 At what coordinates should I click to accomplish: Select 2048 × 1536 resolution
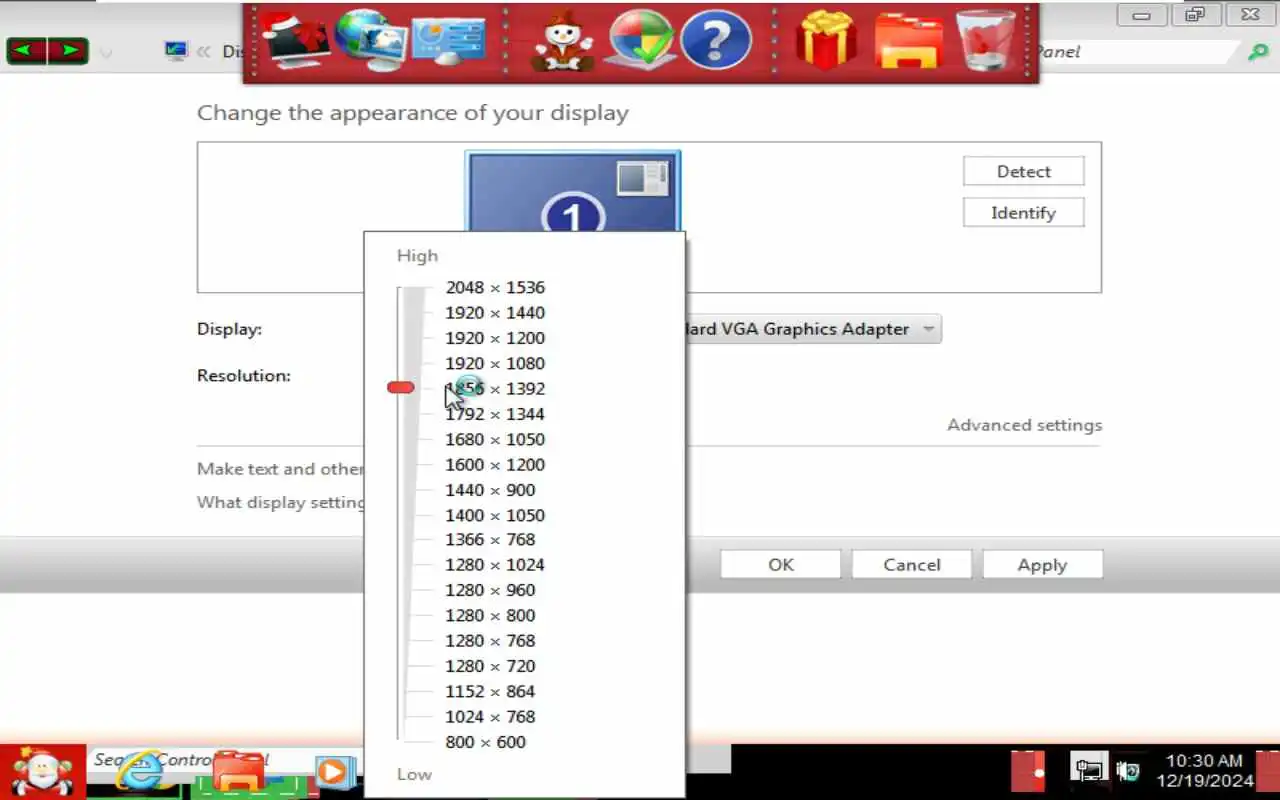(x=495, y=287)
